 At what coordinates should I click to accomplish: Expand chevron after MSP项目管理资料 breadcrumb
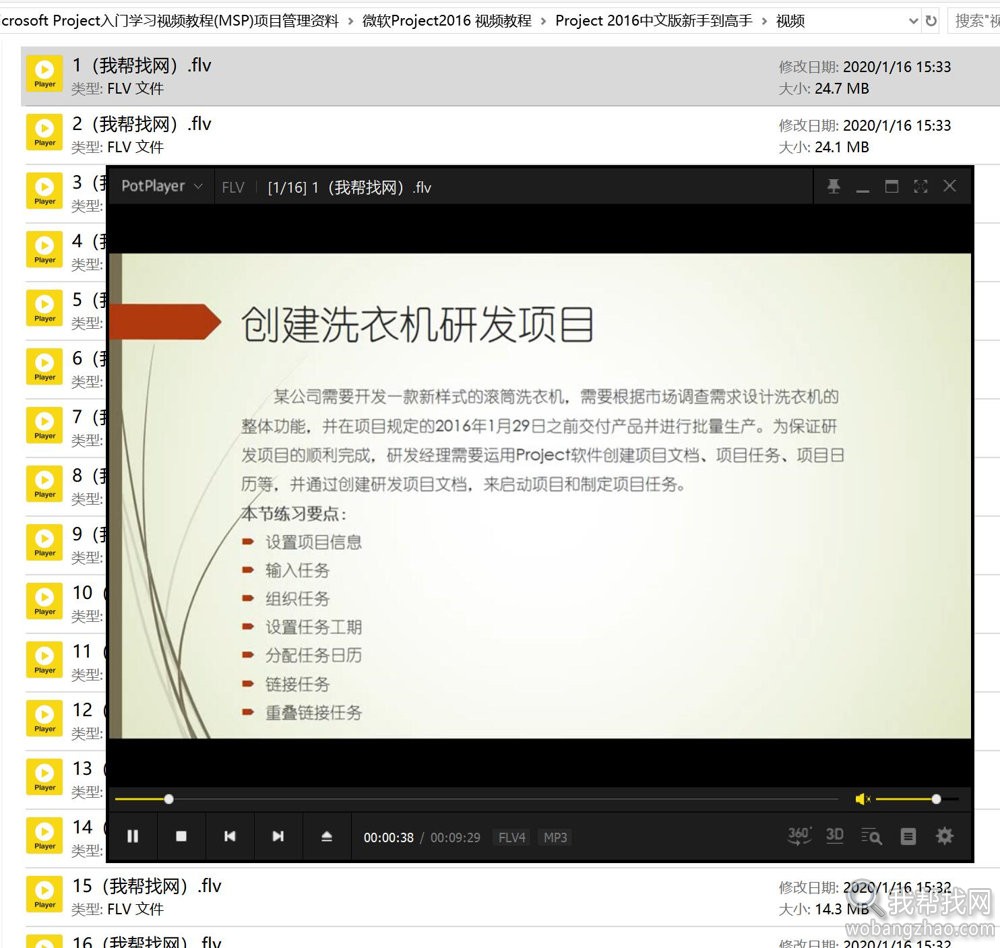(x=350, y=21)
